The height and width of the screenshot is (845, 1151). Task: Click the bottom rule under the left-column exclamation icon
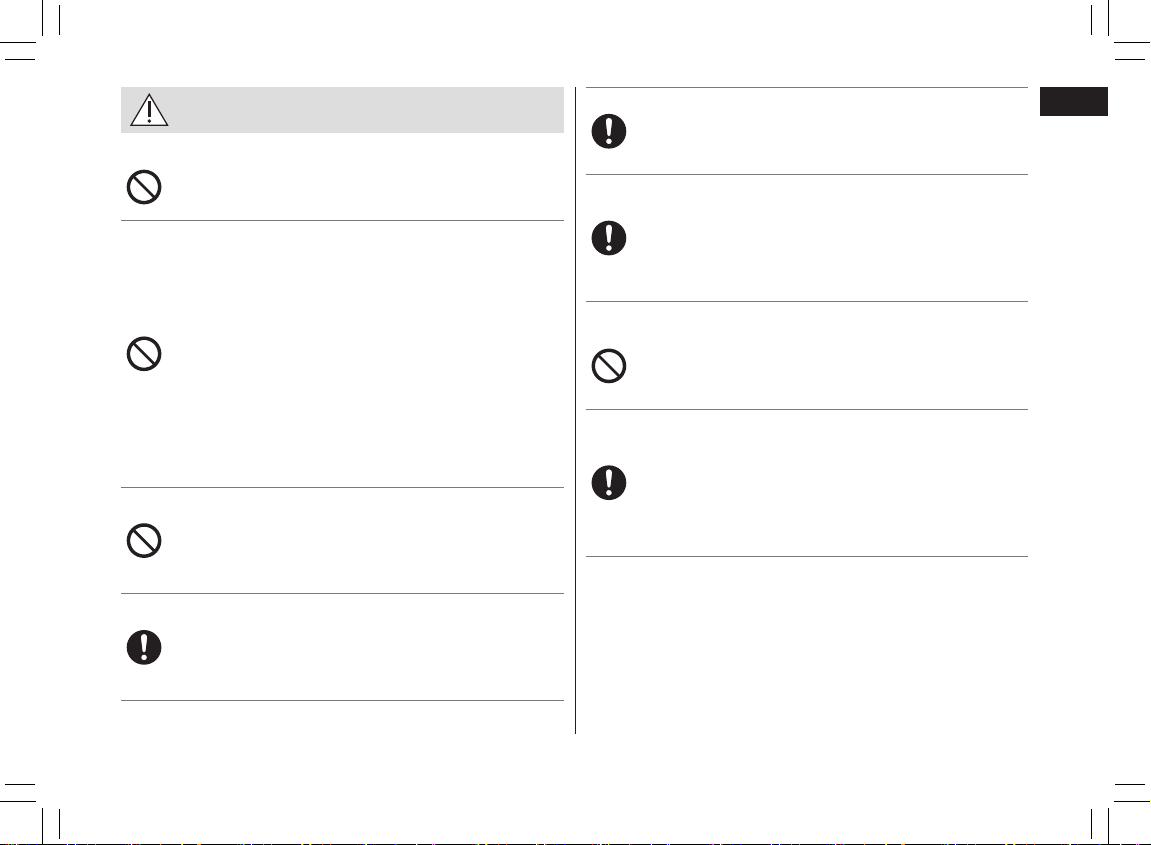(342, 700)
